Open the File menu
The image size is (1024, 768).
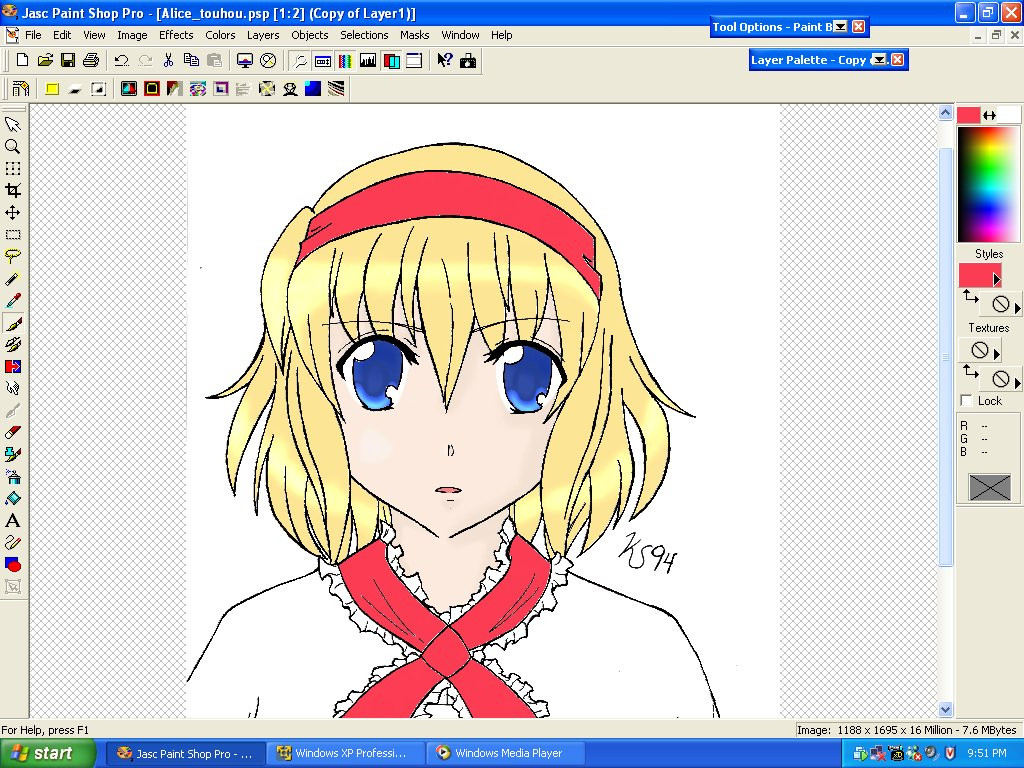(x=33, y=35)
